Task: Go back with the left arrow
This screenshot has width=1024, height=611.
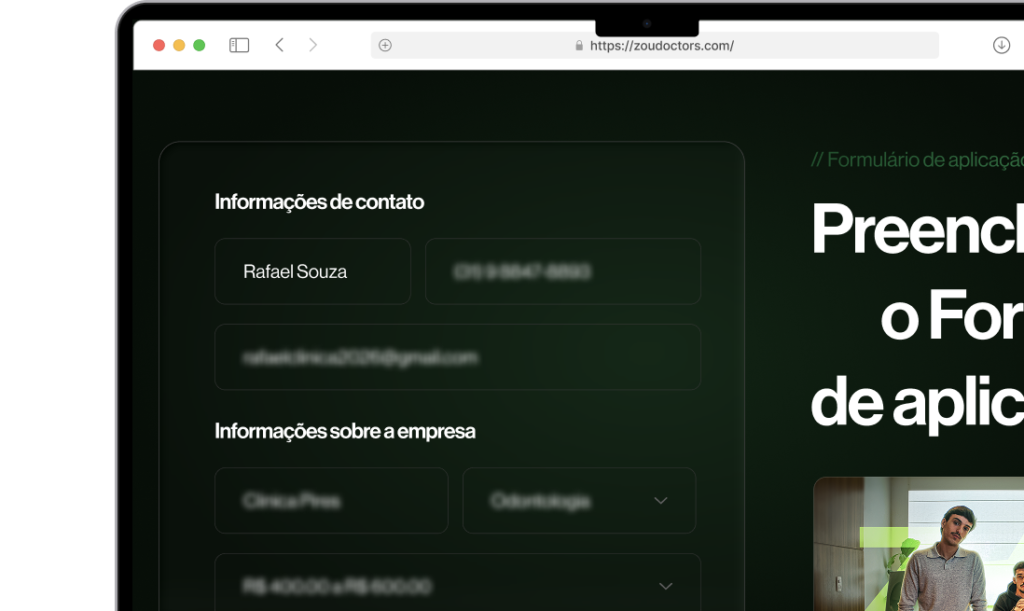Action: point(280,45)
